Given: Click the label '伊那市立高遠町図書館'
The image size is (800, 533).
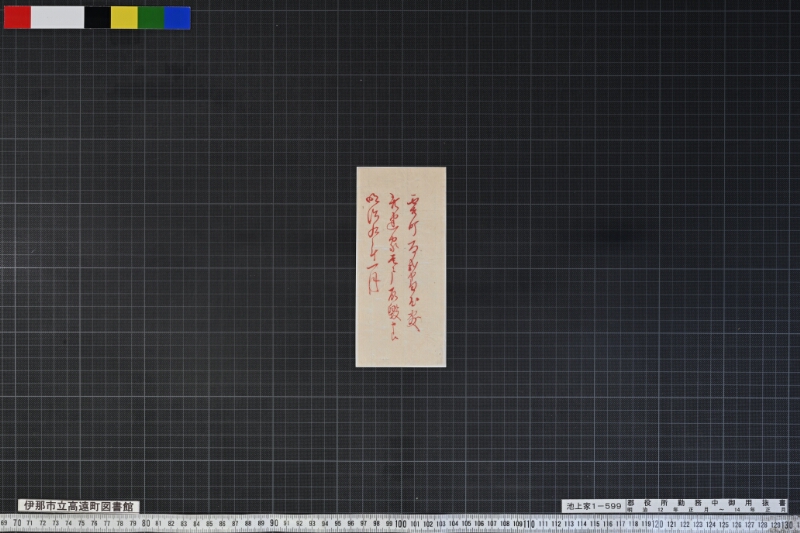Looking at the screenshot, I should tap(79, 506).
